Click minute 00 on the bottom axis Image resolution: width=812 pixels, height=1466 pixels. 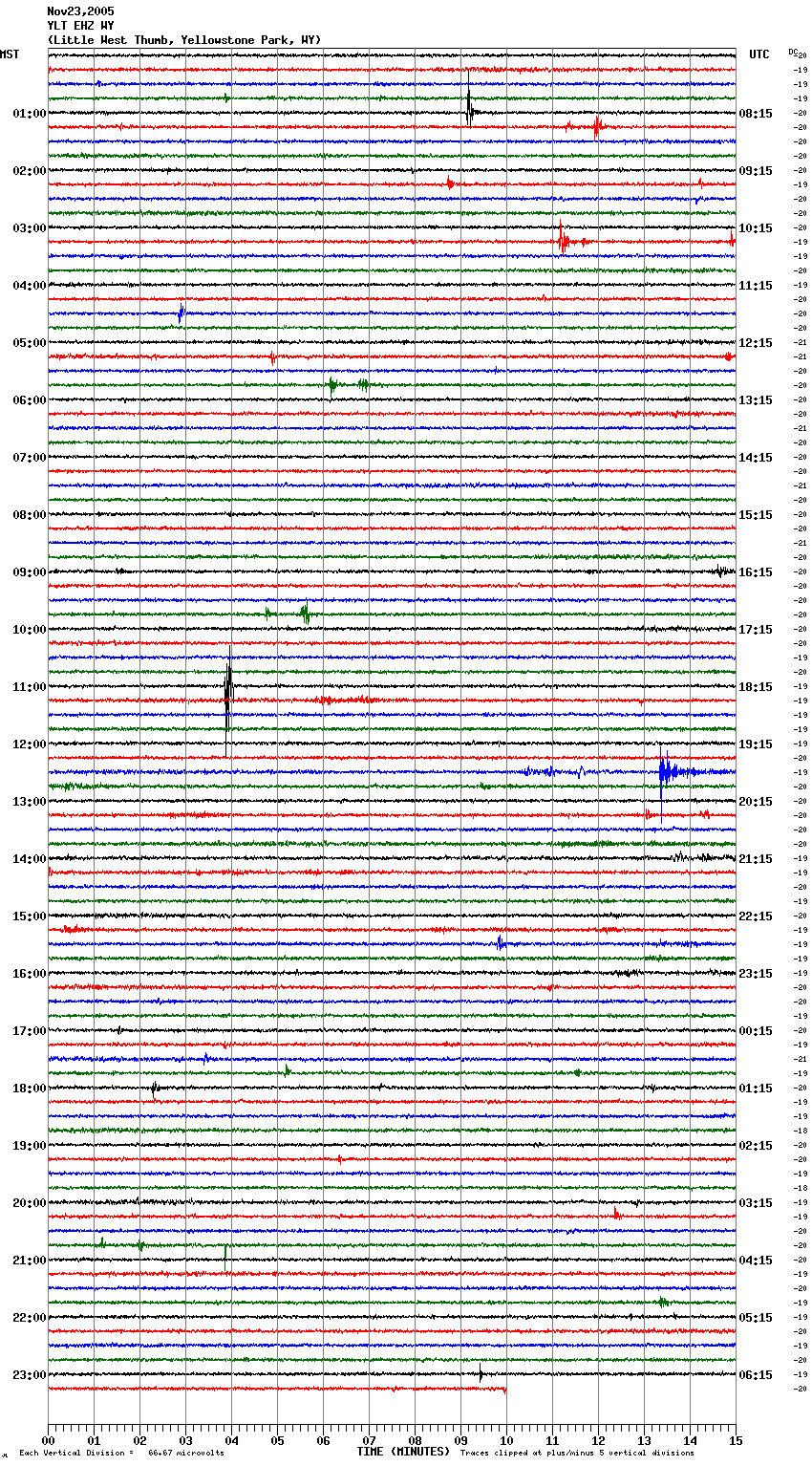48,1440
